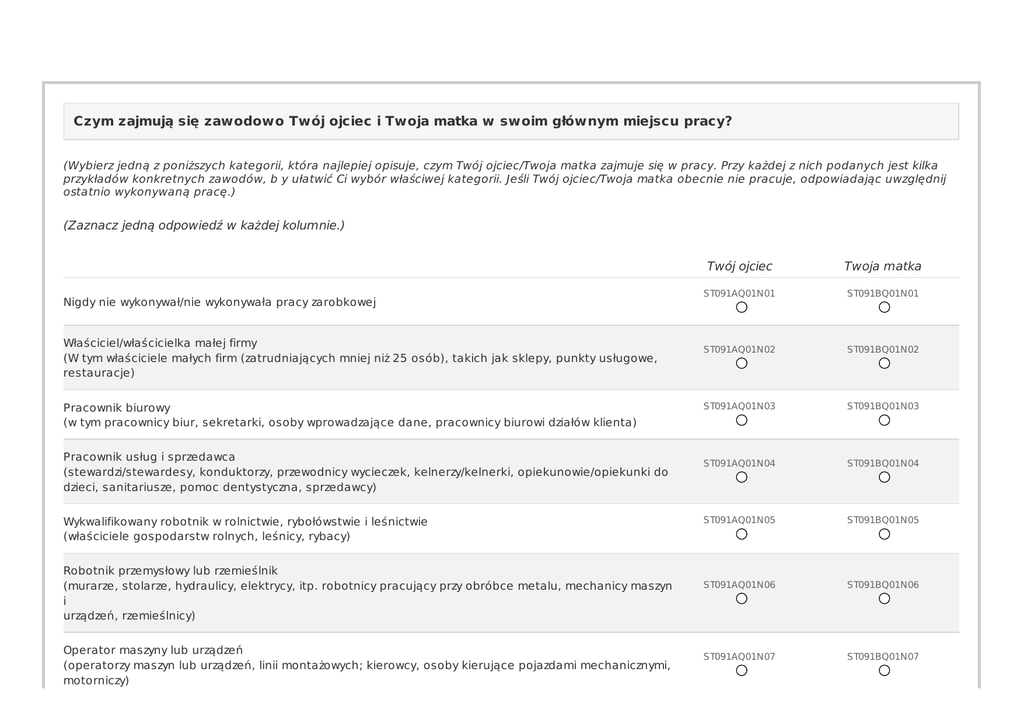Click the 'Twój ojciec' column header
This screenshot has height=724, width=1024.
739,266
